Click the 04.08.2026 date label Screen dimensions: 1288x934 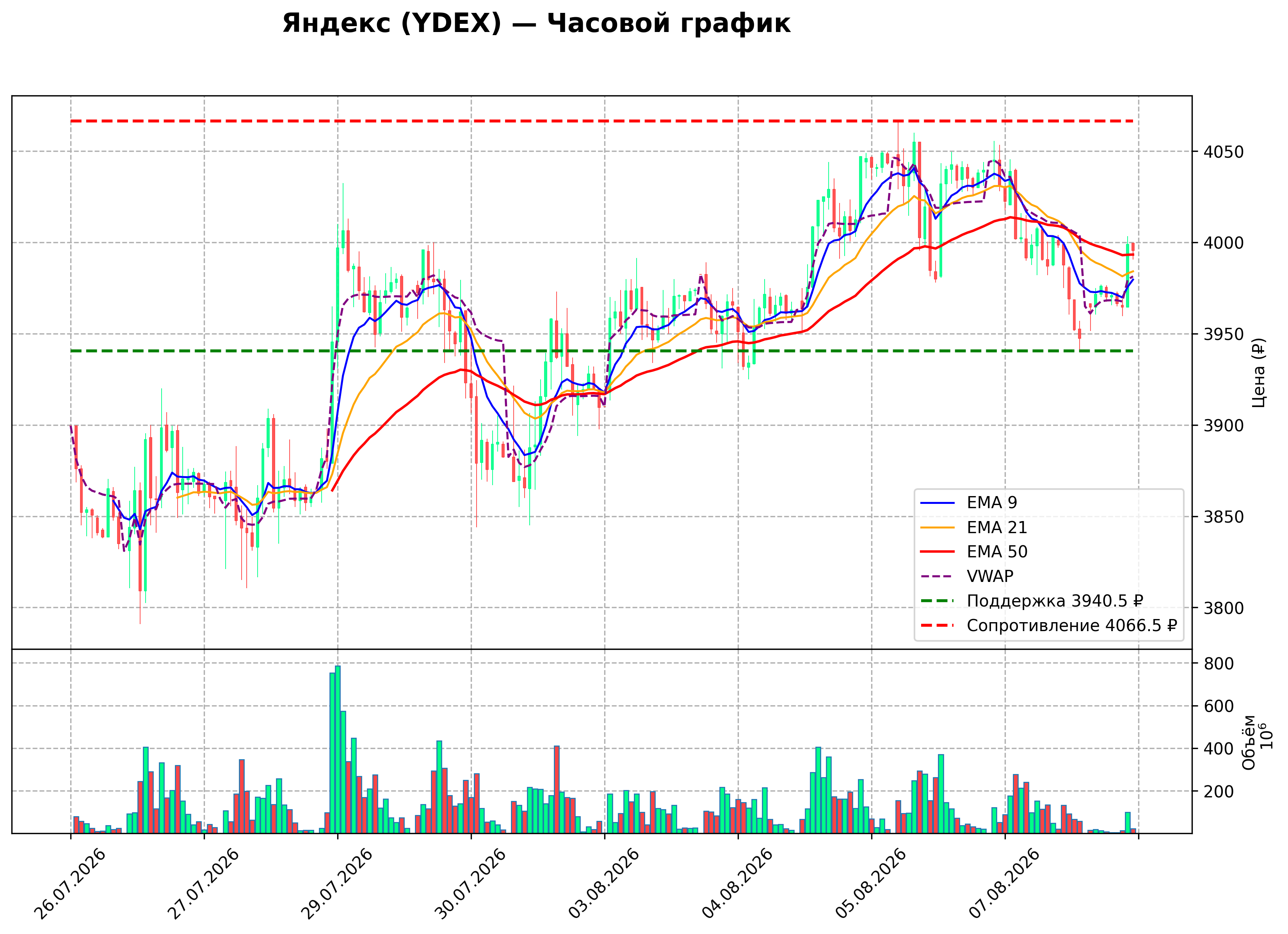[x=738, y=884]
